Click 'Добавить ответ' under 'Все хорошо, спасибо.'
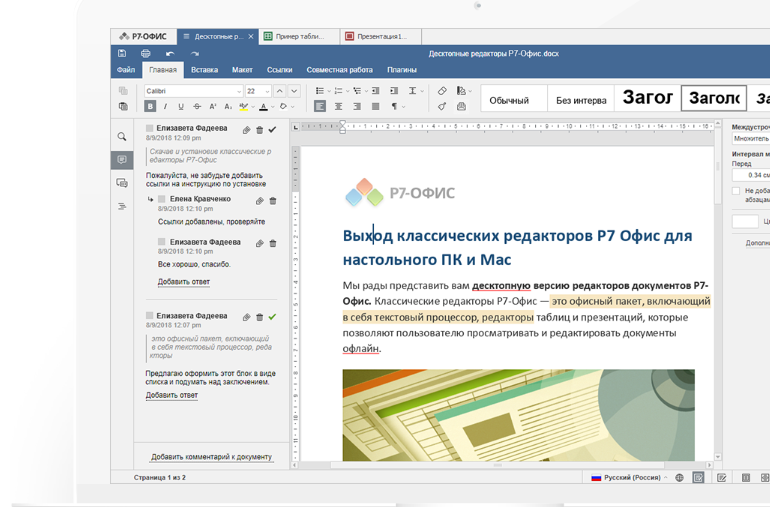The width and height of the screenshot is (770, 507). (x=184, y=282)
